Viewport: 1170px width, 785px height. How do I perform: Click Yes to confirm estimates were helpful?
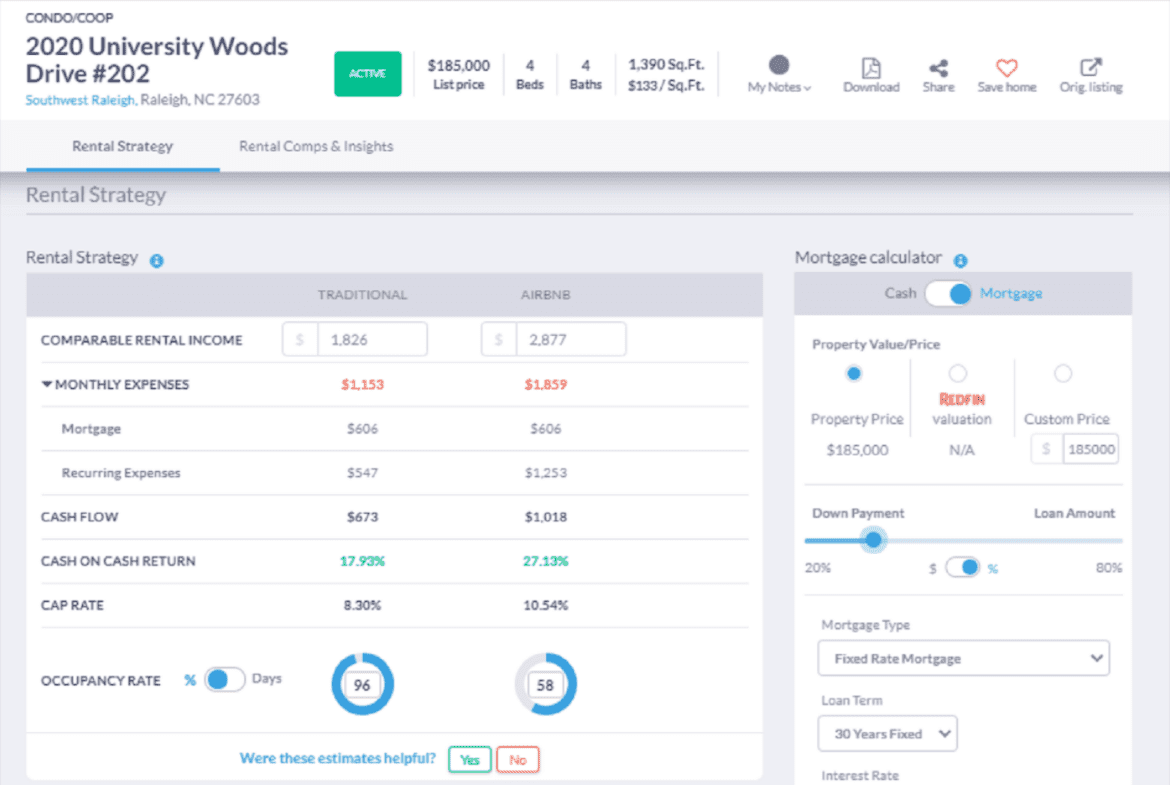pos(468,759)
